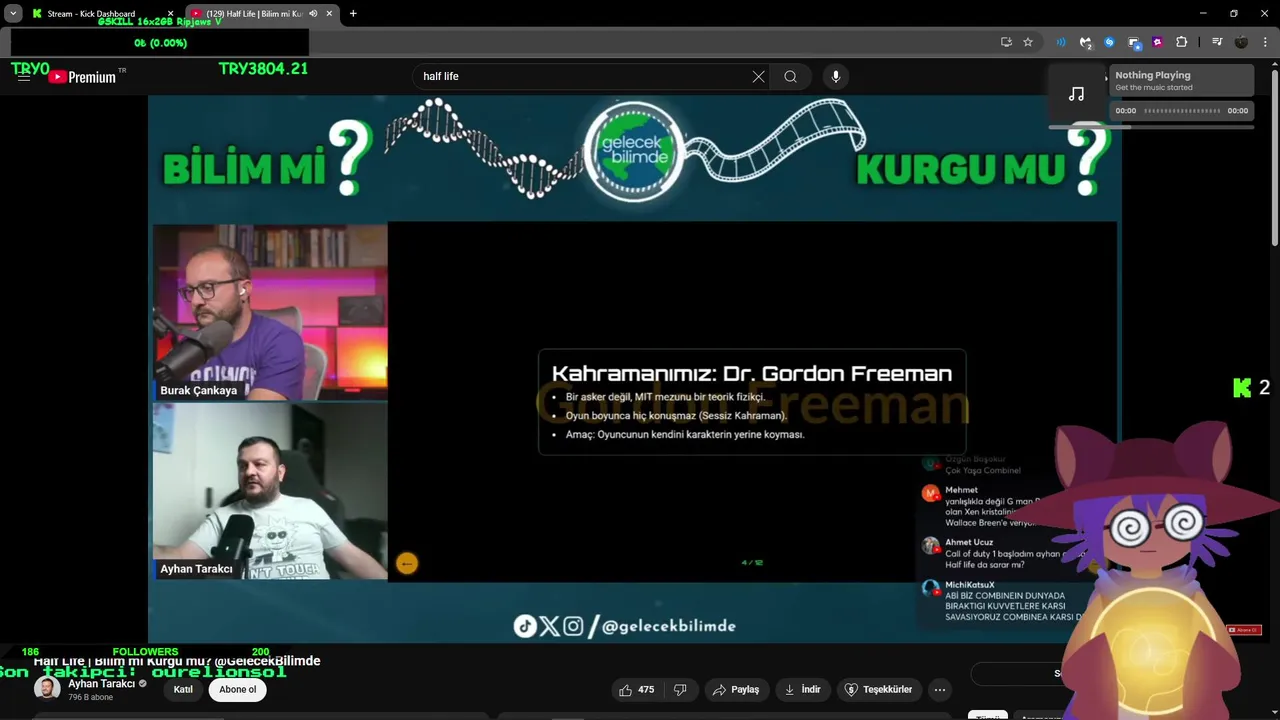The image size is (1280, 720).
Task: Click the @gelecekbilimde handle text
Action: click(x=669, y=626)
